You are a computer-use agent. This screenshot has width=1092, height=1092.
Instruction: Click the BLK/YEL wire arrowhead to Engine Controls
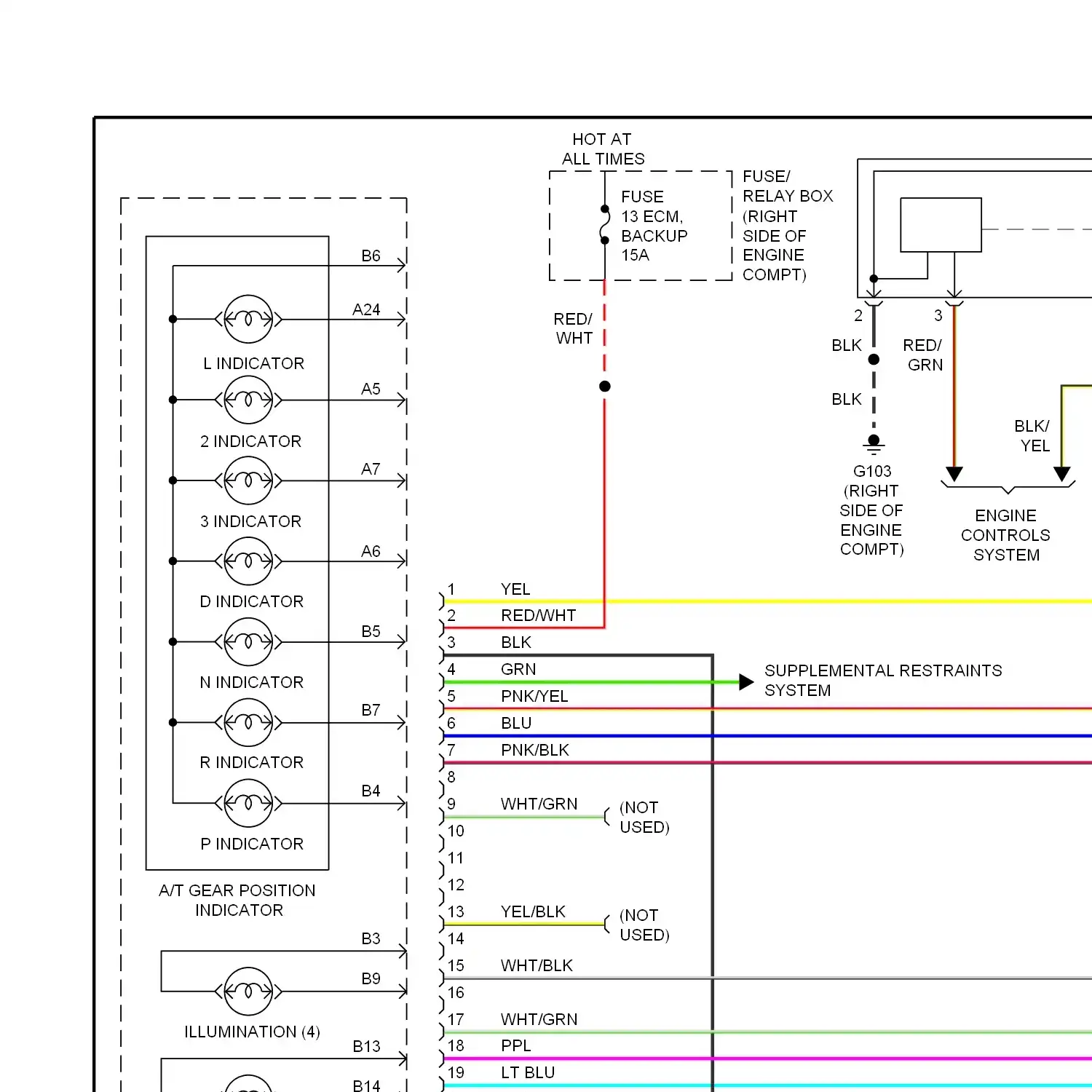[x=1062, y=475]
